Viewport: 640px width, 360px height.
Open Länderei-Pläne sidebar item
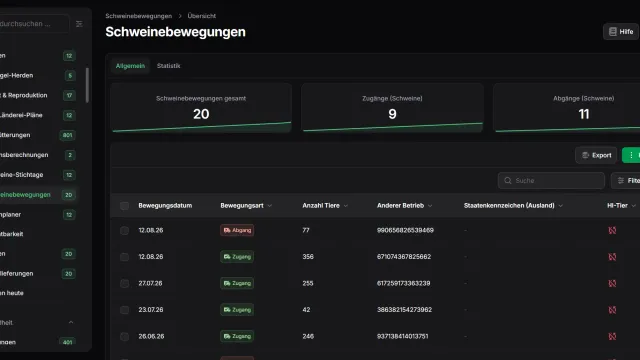click(38, 115)
